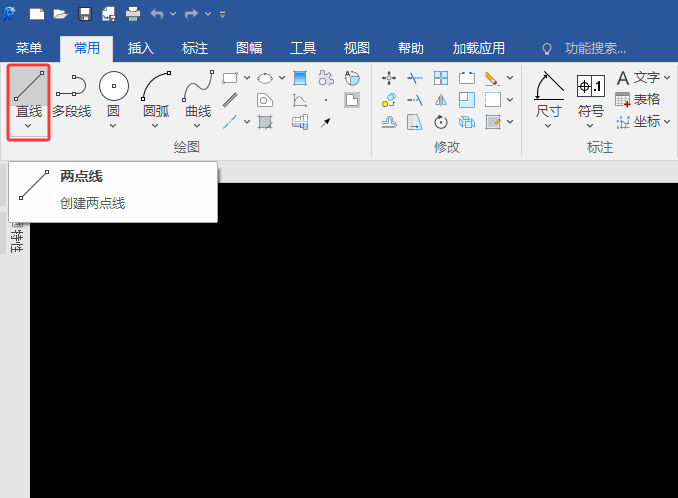Viewport: 678px width, 498px height.
Task: Click the Save As icon
Action: pos(109,14)
